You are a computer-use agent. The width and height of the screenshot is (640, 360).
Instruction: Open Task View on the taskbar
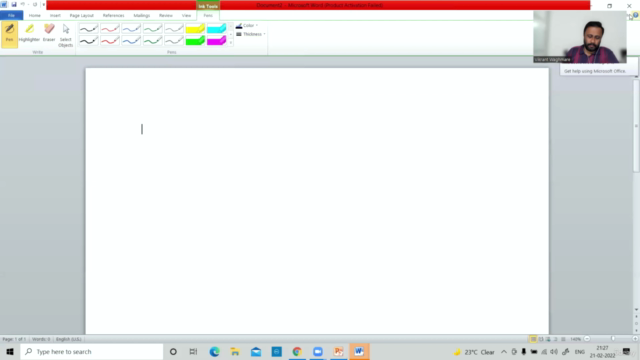tap(193, 351)
